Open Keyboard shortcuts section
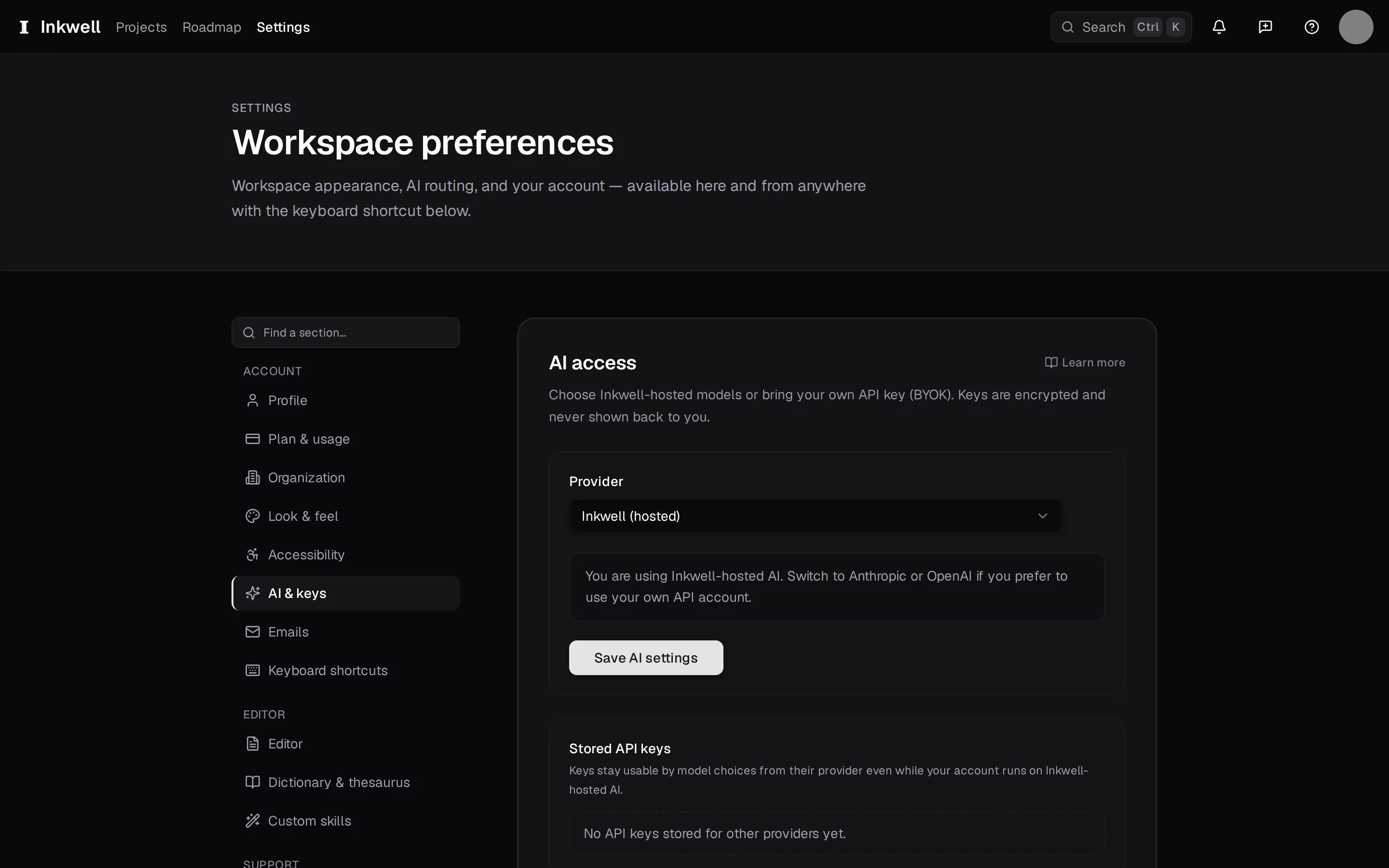Viewport: 1389px width, 868px height. click(345, 670)
